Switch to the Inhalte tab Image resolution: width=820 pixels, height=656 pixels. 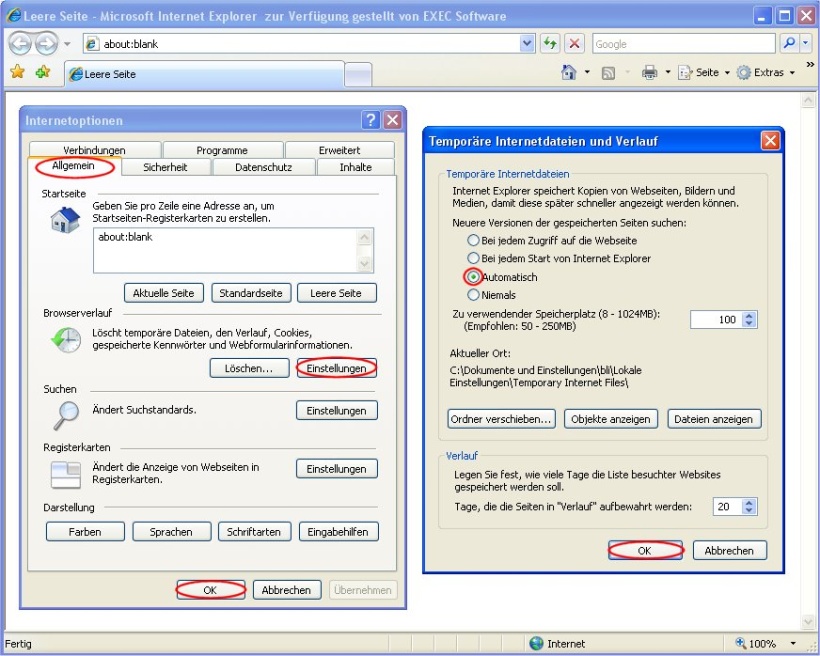tap(356, 167)
